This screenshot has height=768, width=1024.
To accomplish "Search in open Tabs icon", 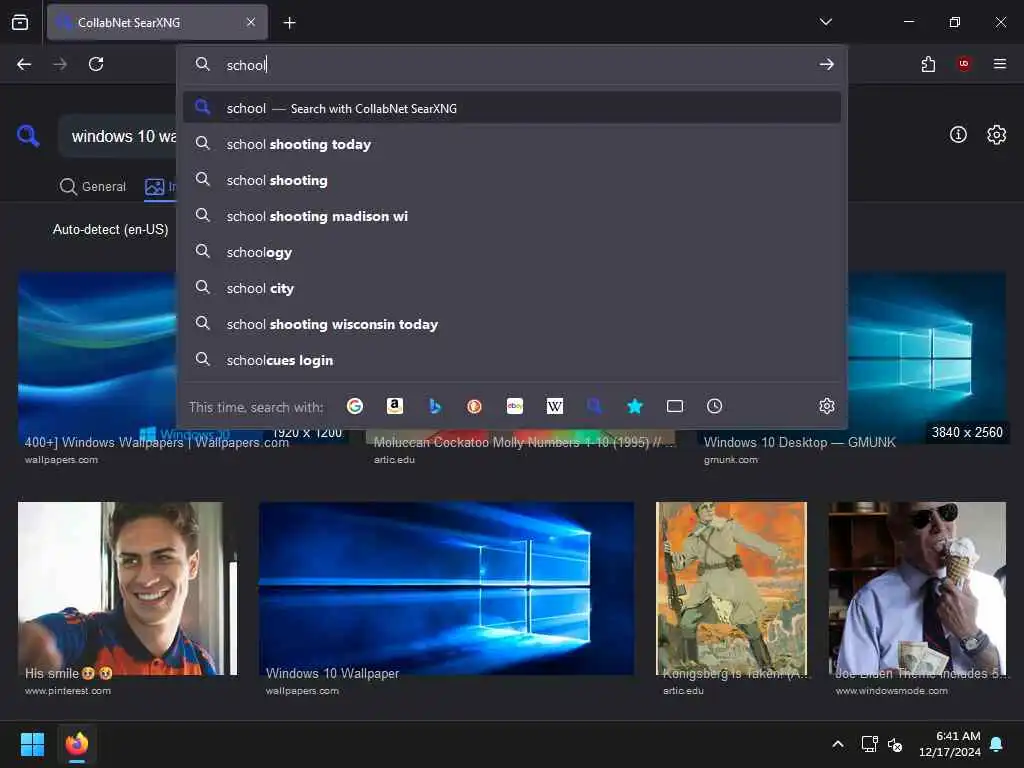I will (x=675, y=406).
